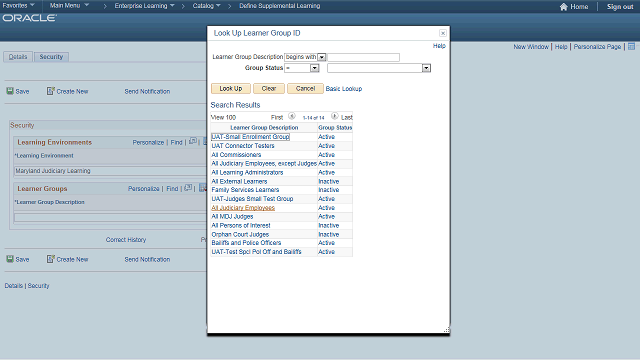Open Catalog breadcrumb menu
The height and width of the screenshot is (360, 640).
coord(206,6)
